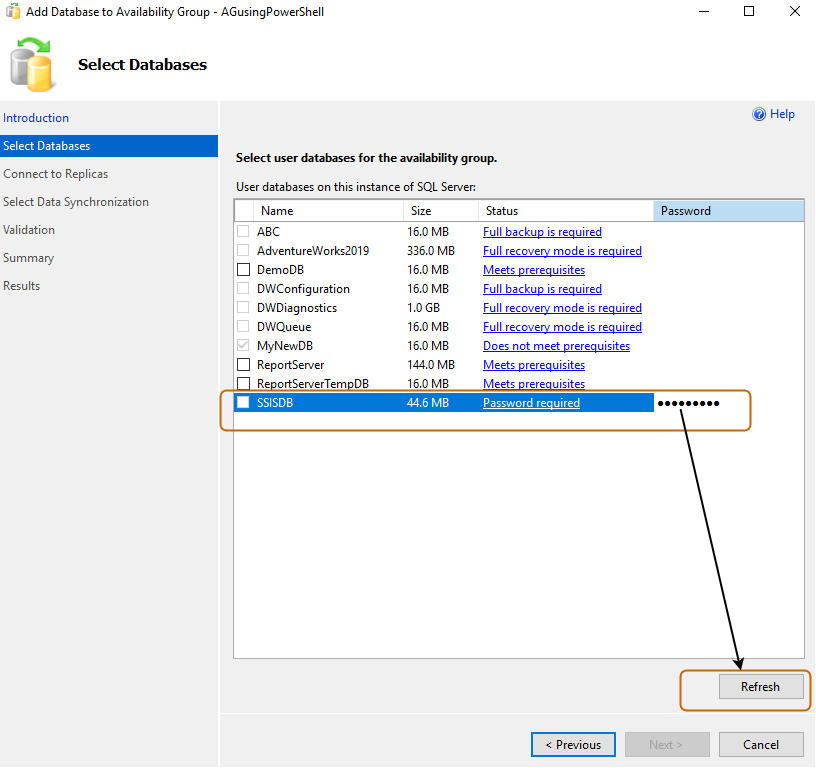The width and height of the screenshot is (816, 768).
Task: Click the Previous button
Action: coord(573,744)
